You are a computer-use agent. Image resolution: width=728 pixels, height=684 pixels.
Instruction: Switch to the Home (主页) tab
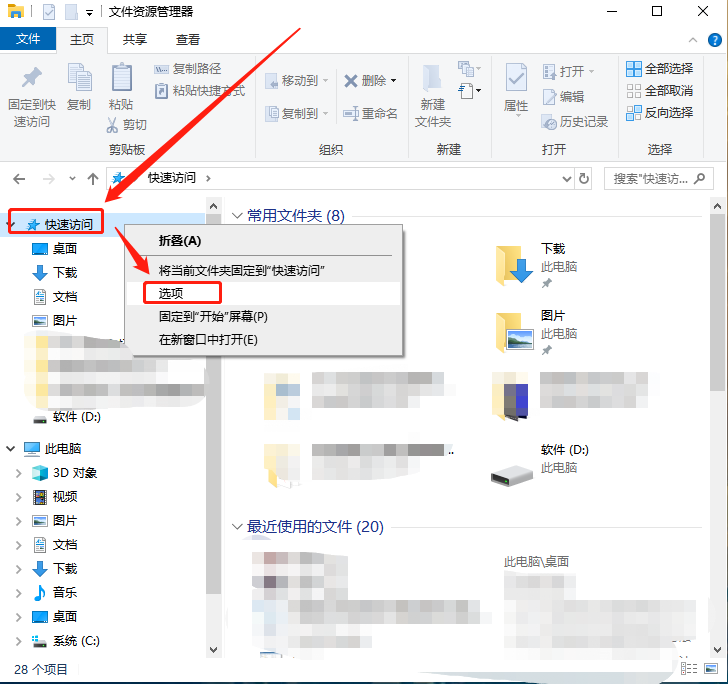tap(82, 39)
